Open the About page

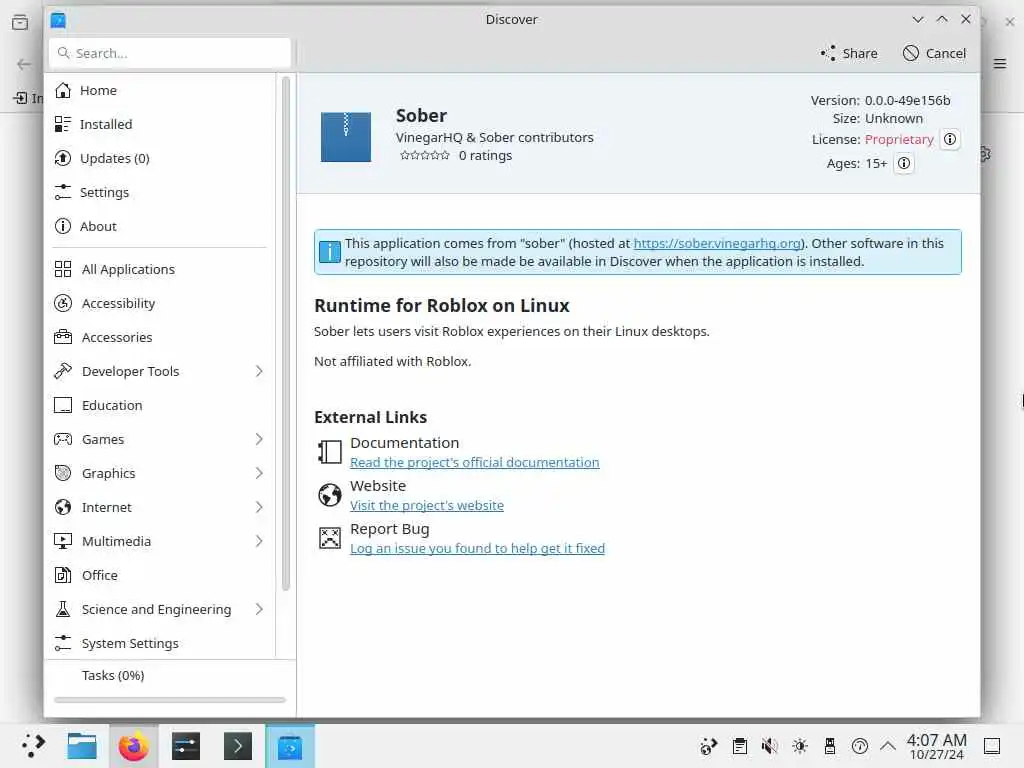point(160,226)
